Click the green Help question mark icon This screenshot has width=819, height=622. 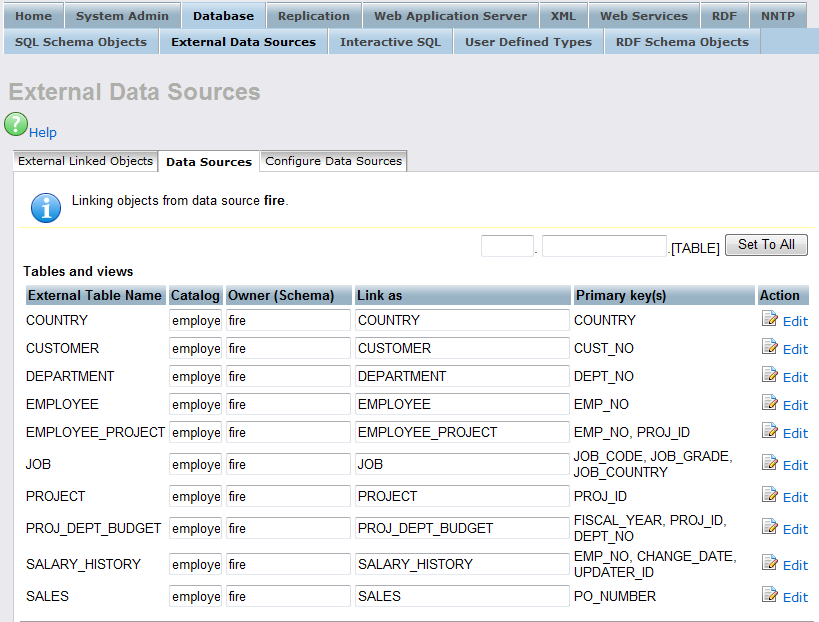tap(16, 124)
